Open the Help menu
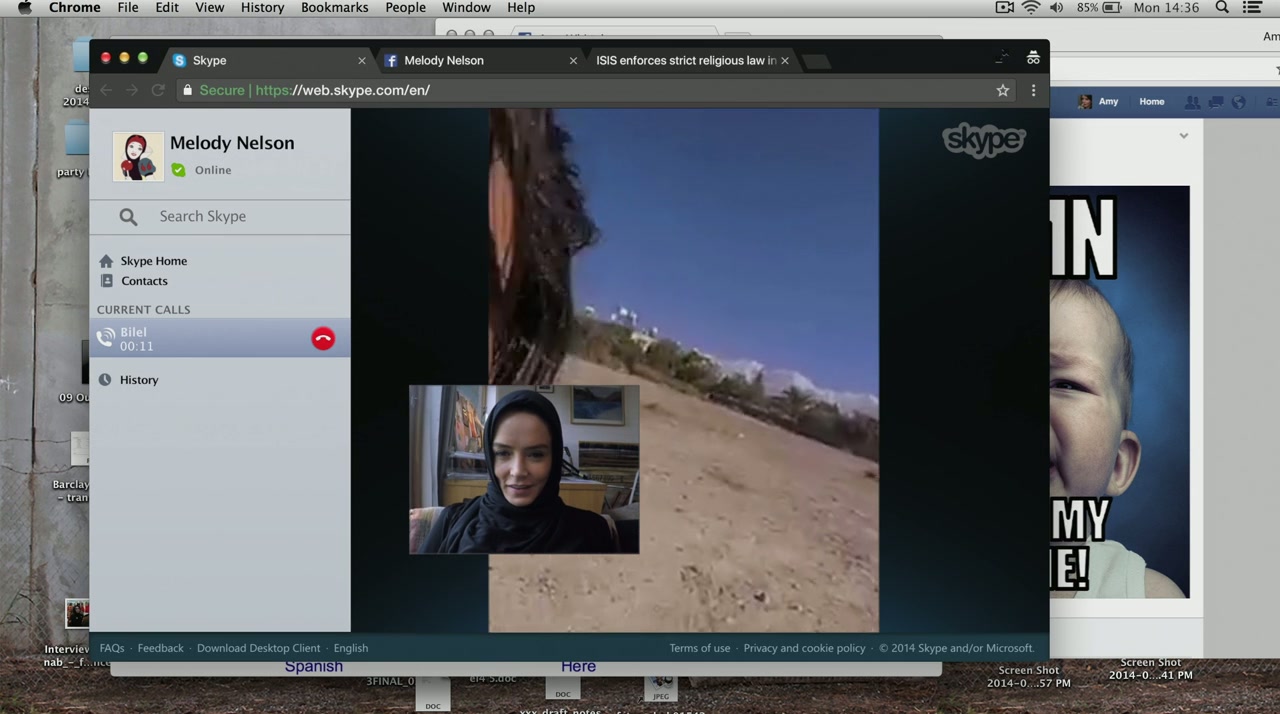The image size is (1280, 714). [521, 8]
